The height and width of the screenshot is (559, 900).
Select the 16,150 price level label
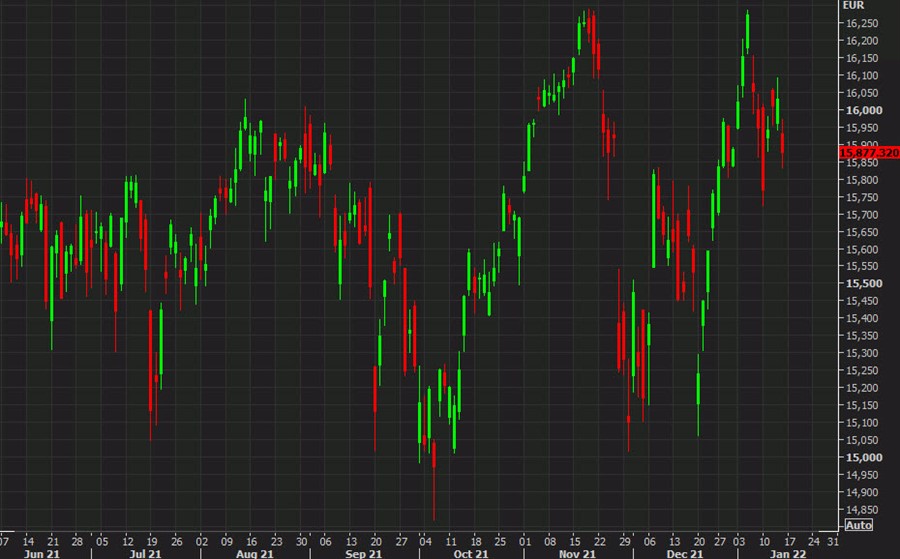point(862,58)
